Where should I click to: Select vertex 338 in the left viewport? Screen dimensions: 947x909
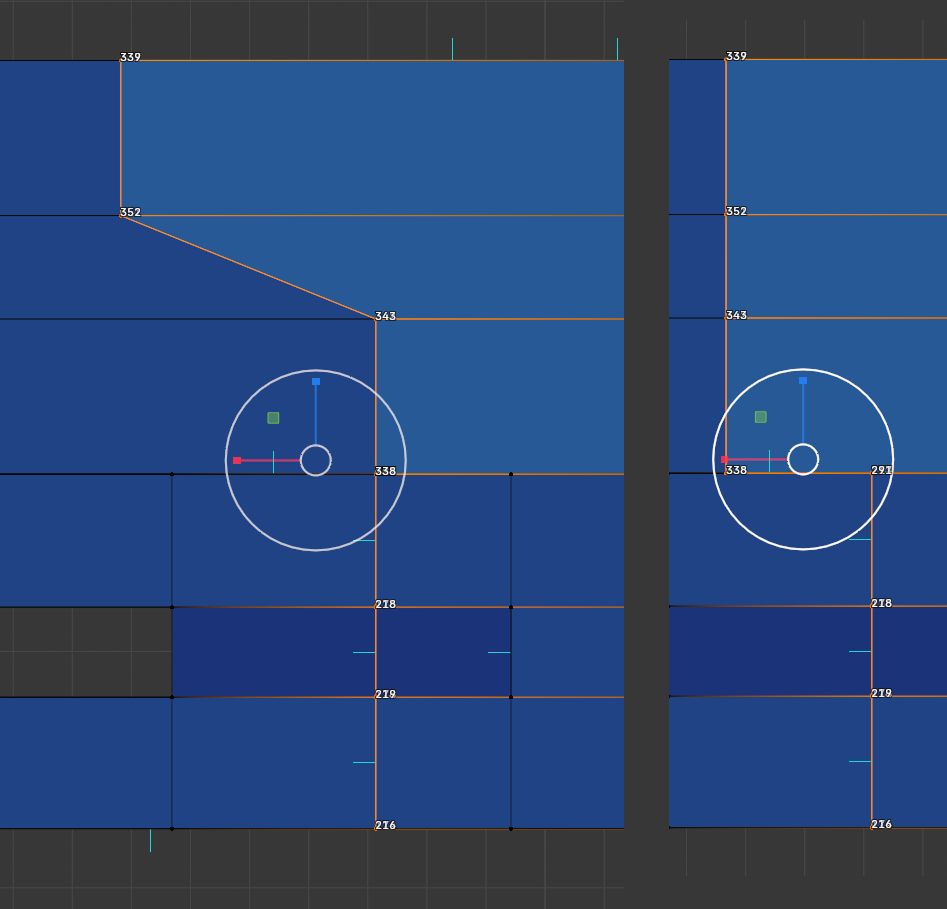click(376, 474)
